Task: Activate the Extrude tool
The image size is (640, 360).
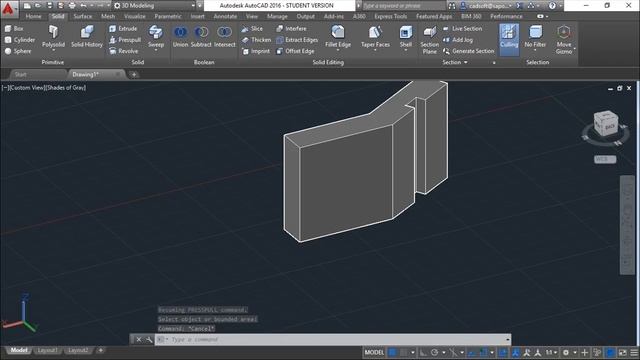Action: tap(123, 29)
